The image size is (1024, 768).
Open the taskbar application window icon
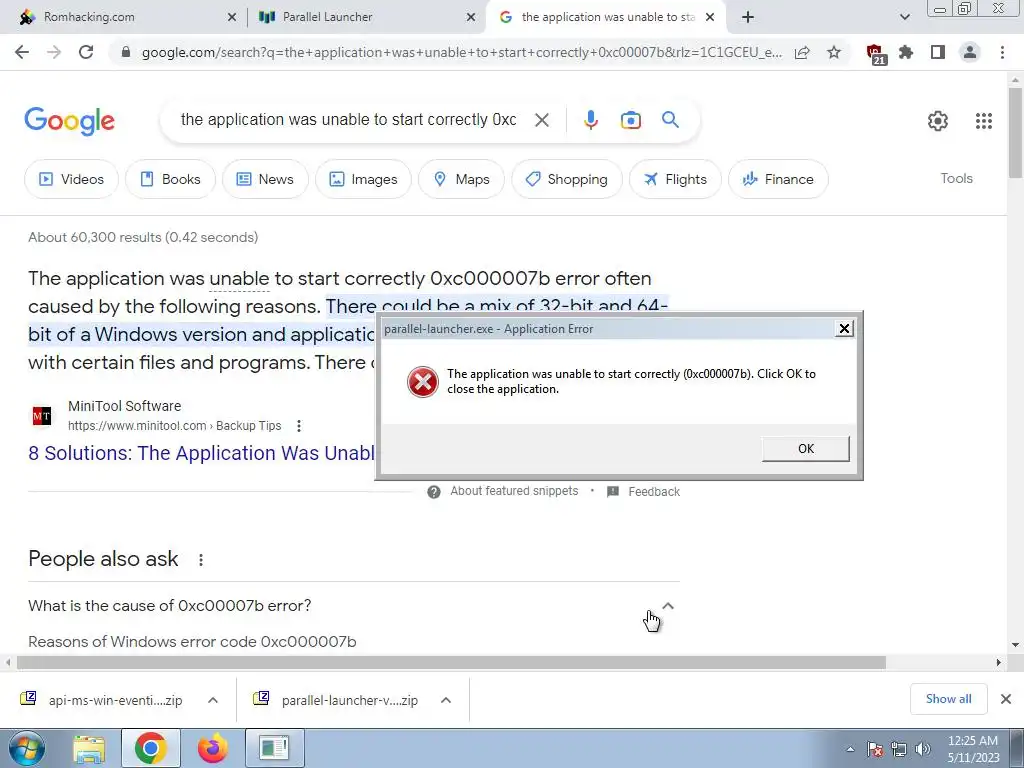coord(274,748)
